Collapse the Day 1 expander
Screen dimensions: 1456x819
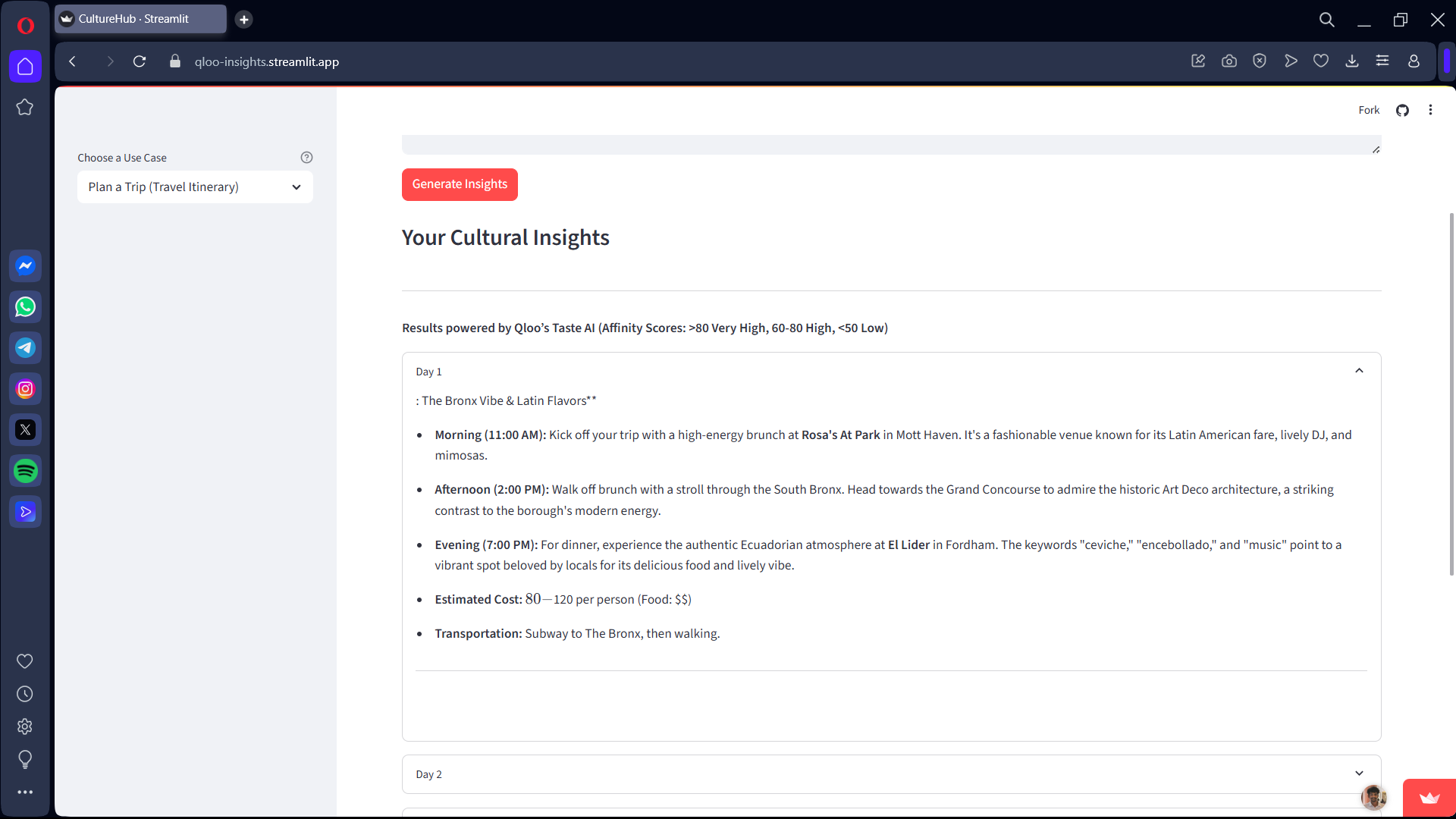click(x=1358, y=371)
